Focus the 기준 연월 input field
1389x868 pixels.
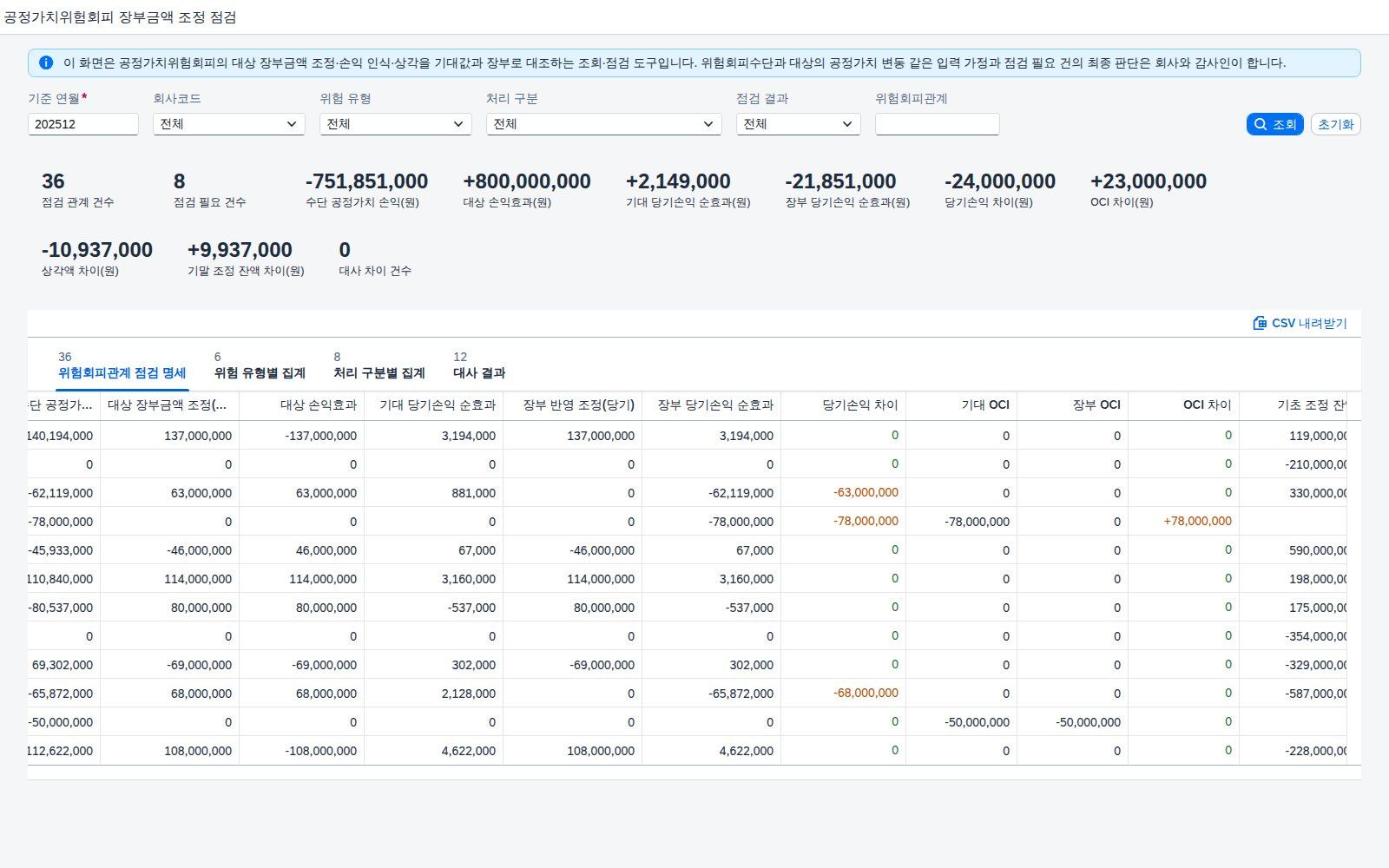pyautogui.click(x=82, y=124)
